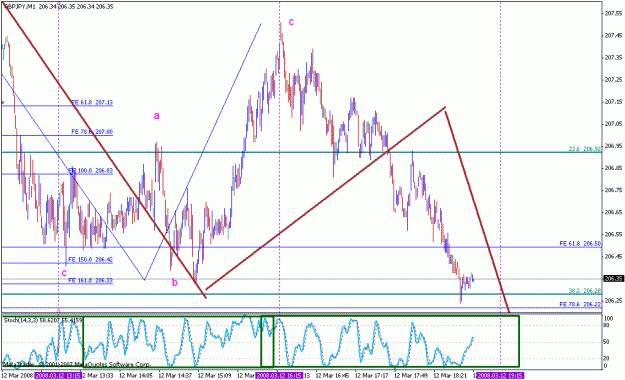This screenshot has width=625, height=380.
Task: Click the 100 level on Stochastic scale
Action: point(608,319)
